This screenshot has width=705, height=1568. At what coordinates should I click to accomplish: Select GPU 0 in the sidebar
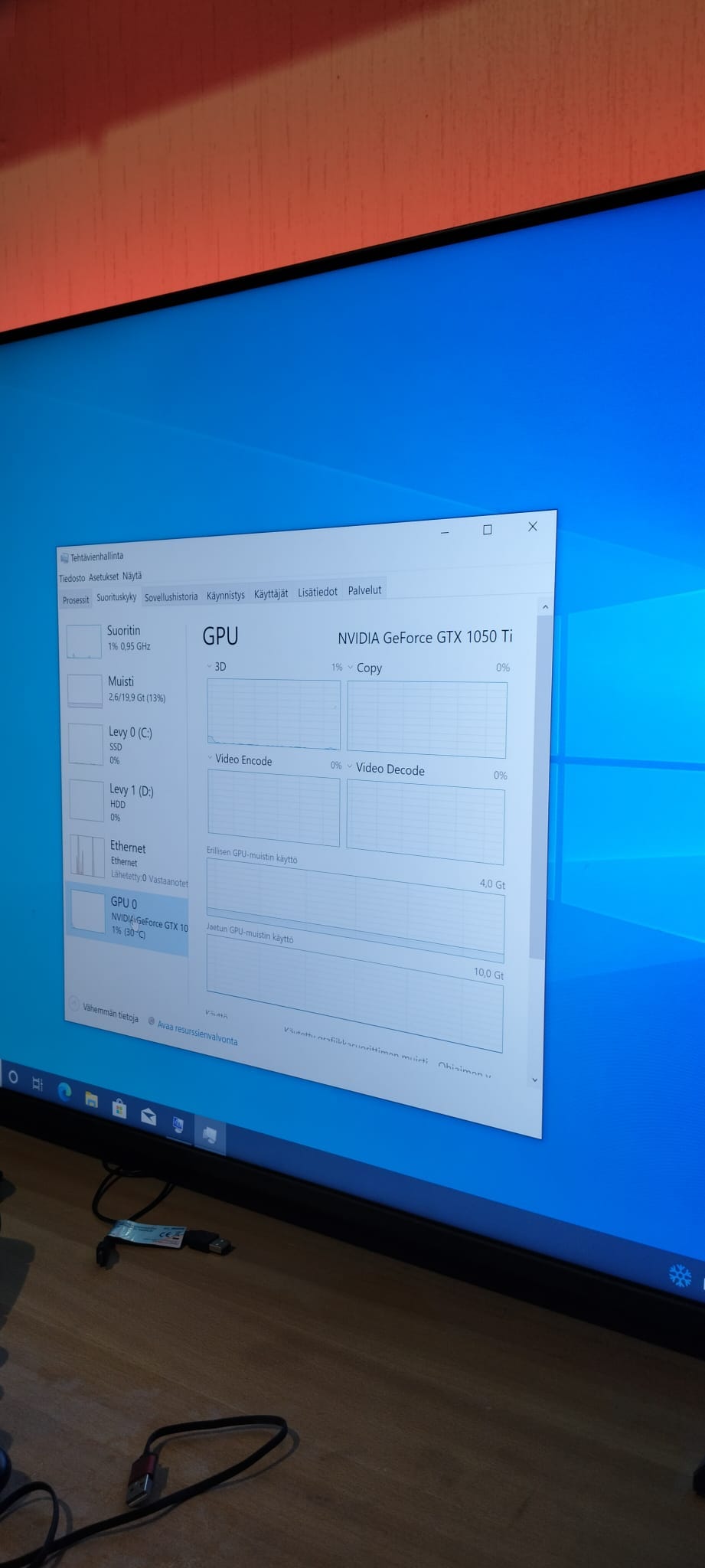click(x=128, y=918)
